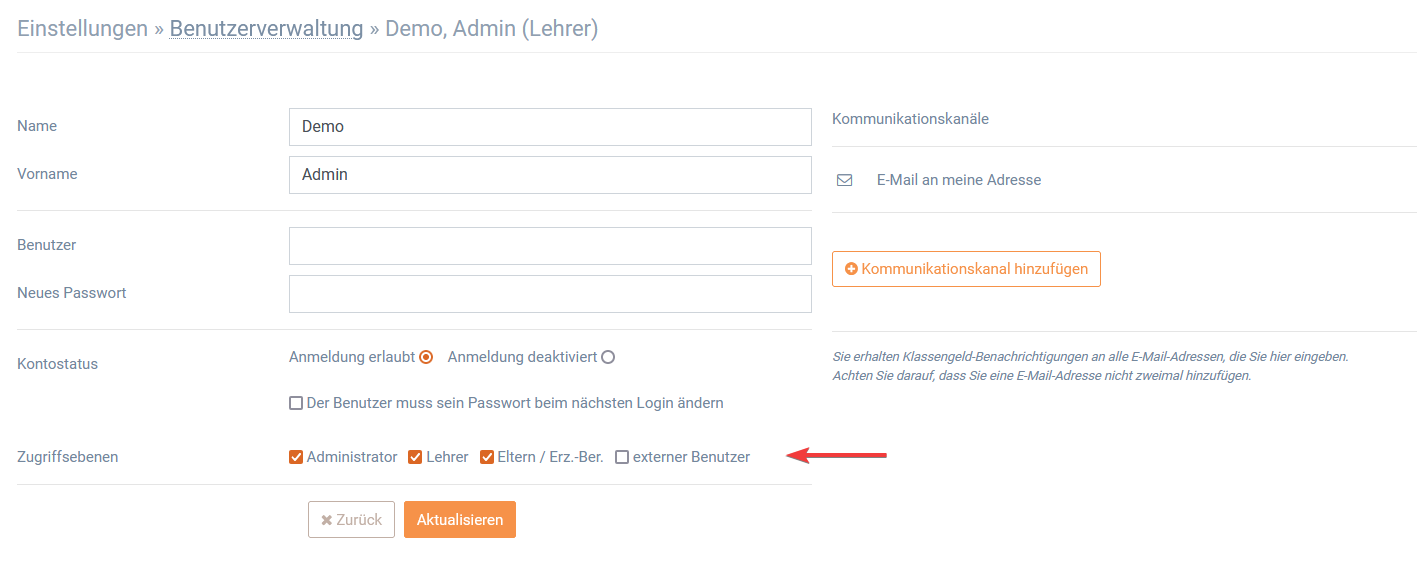This screenshot has height=586, width=1417.
Task: Click the Zurück button
Action: pos(351,520)
